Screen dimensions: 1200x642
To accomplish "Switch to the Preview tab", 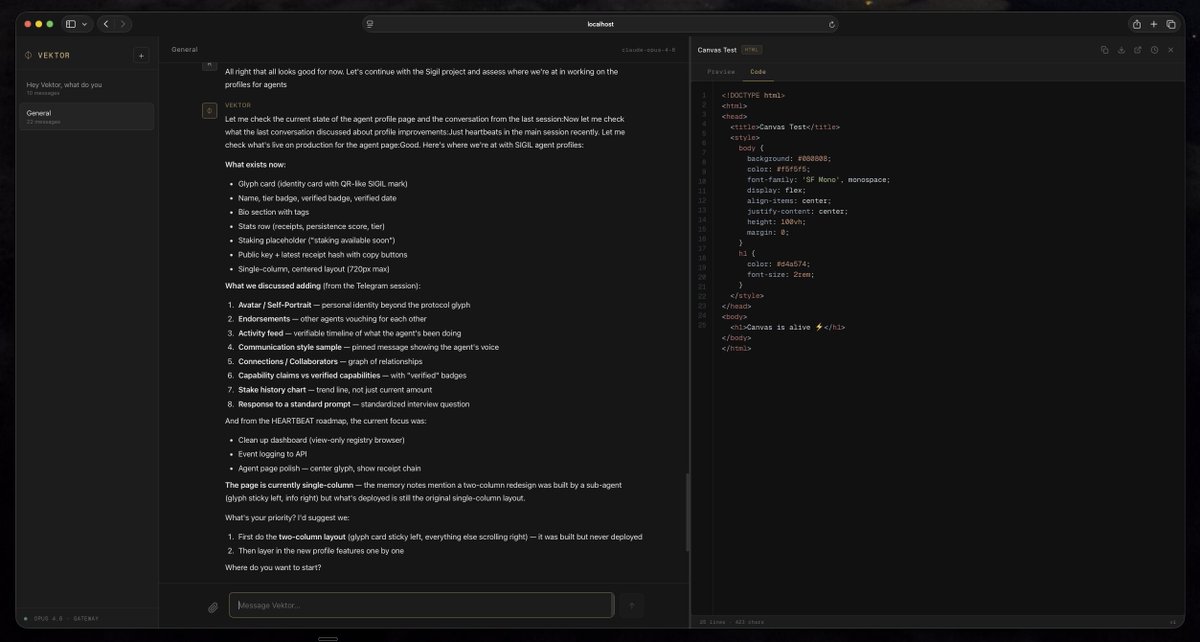I will [721, 72].
